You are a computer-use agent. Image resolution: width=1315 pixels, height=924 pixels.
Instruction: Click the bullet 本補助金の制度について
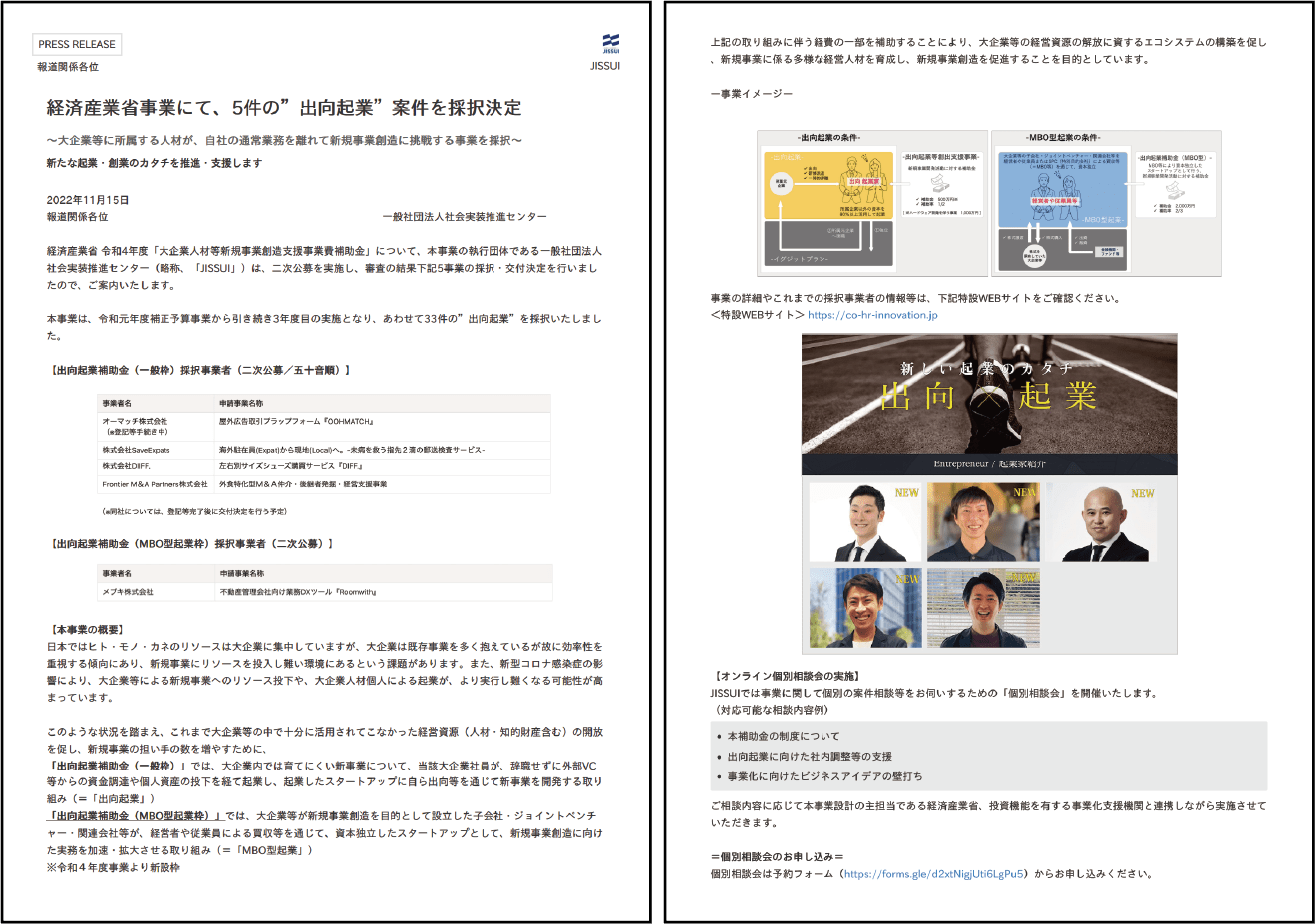point(784,736)
